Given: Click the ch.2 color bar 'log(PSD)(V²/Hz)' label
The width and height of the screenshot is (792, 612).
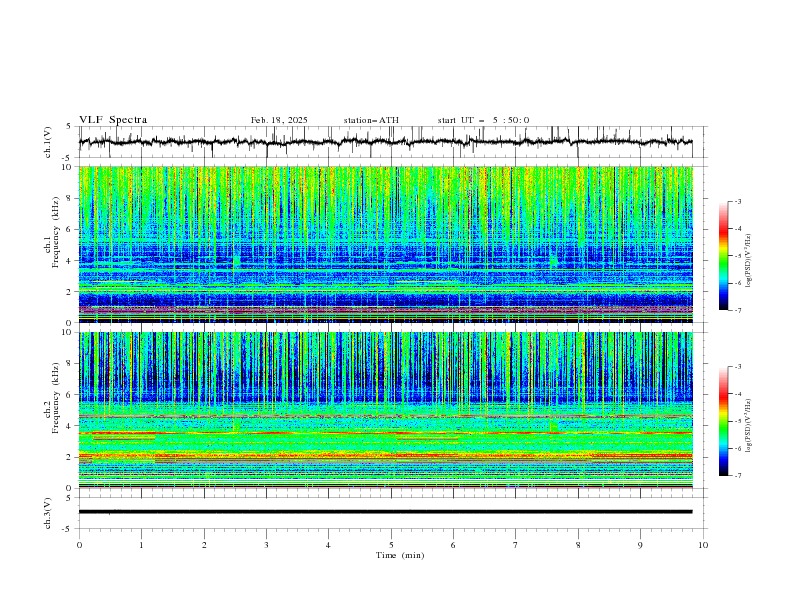Looking at the screenshot, I should click(750, 426).
